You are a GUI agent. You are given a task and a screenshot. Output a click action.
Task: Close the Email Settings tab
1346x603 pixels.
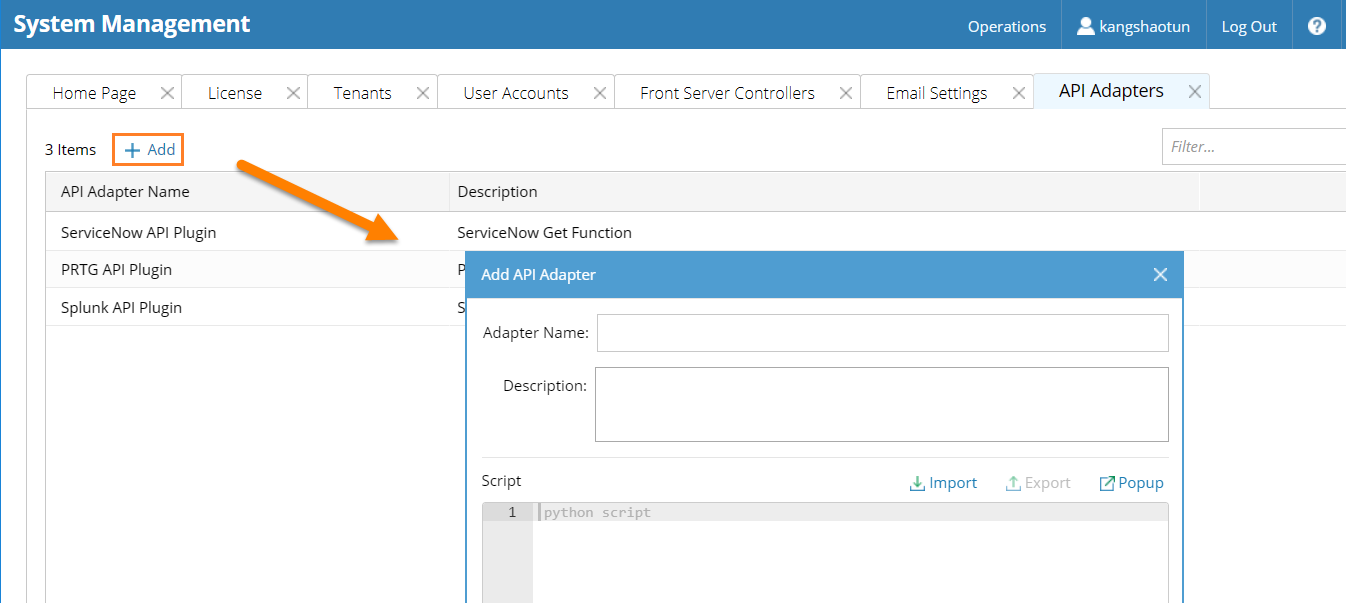1018,93
